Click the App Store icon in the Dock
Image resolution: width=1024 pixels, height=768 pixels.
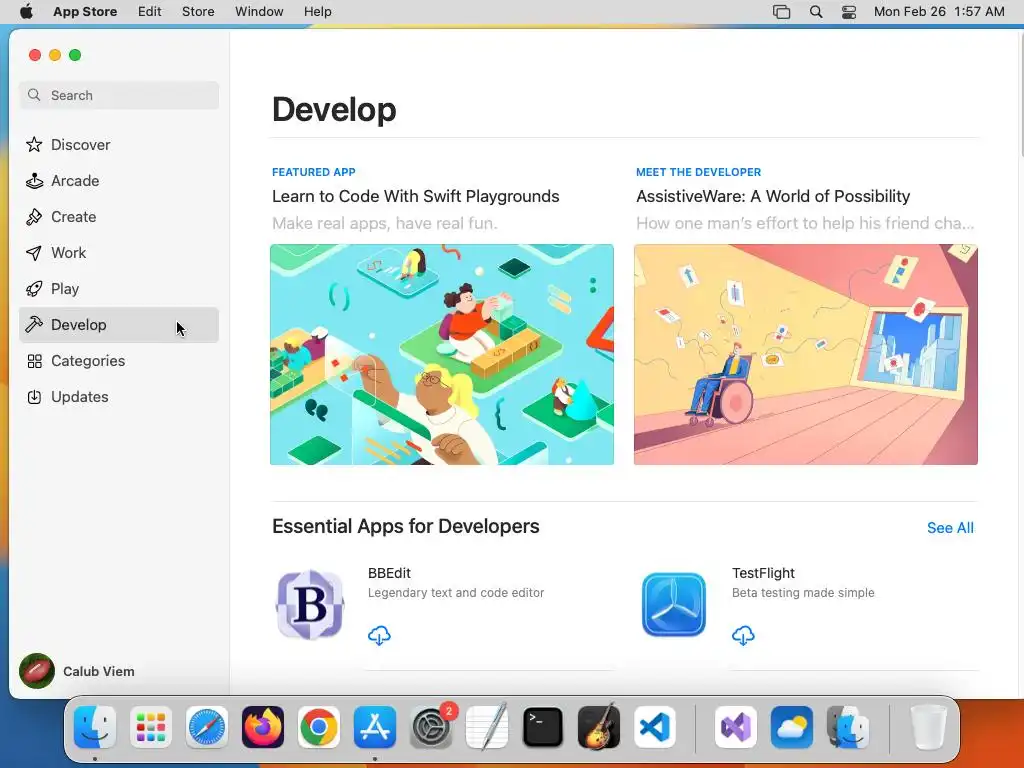pos(375,727)
